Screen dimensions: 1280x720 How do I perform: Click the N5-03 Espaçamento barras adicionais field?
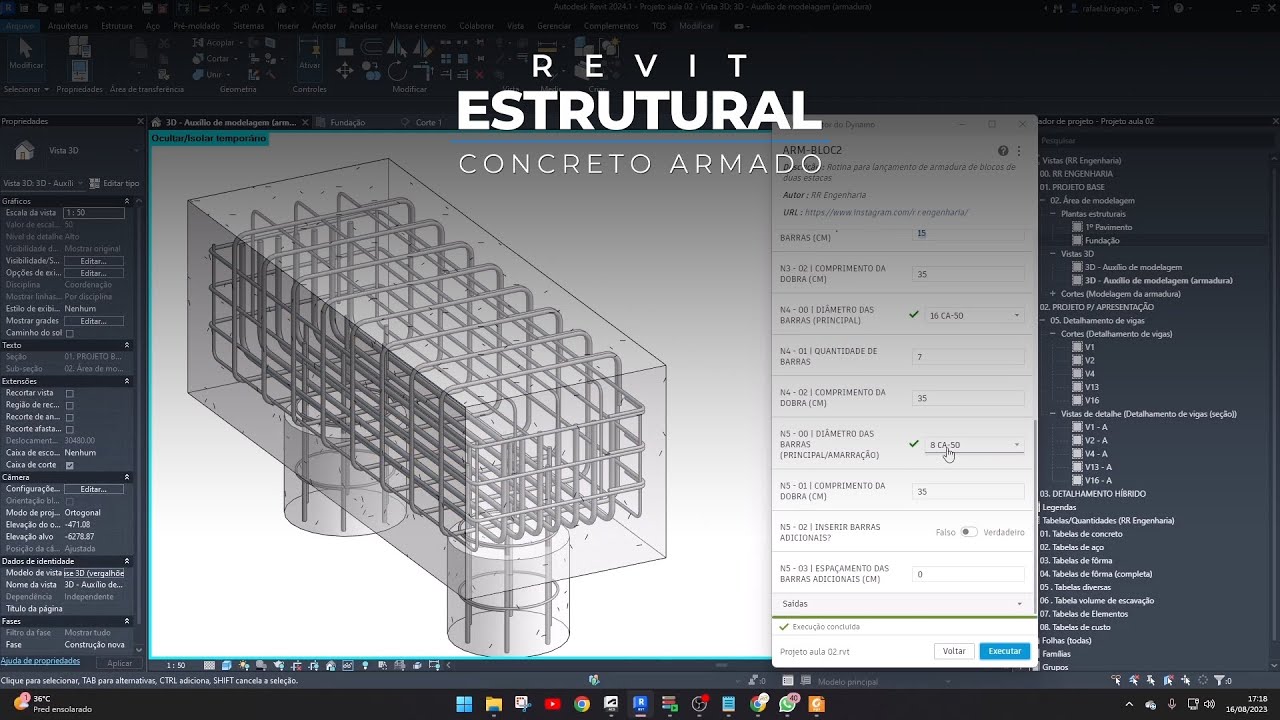click(x=968, y=575)
